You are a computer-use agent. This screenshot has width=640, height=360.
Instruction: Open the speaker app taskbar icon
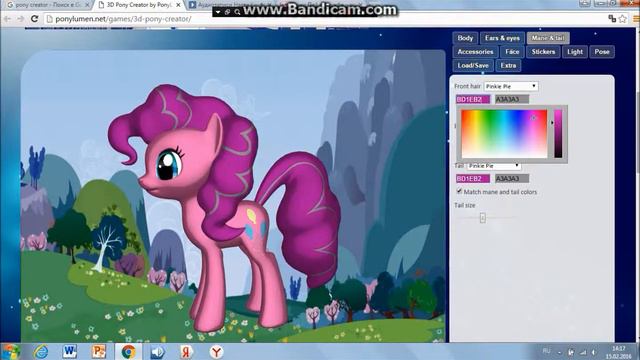(158, 352)
